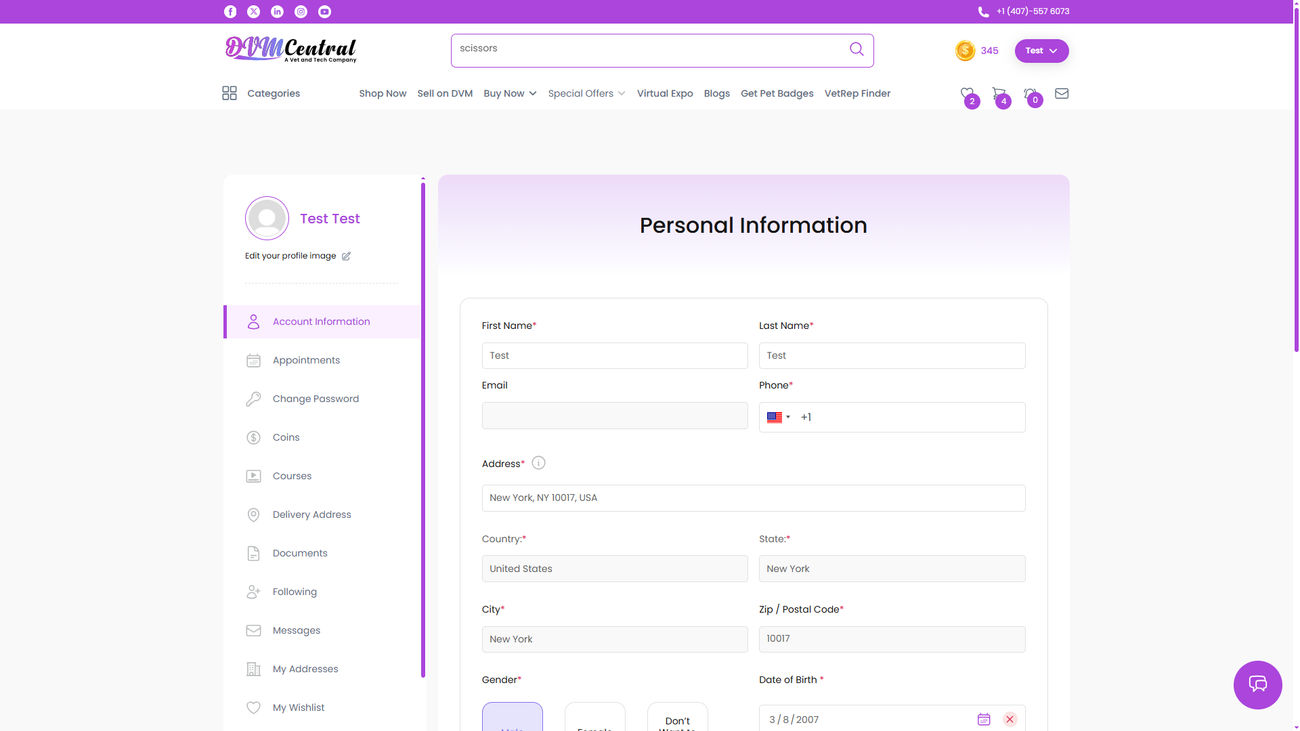Click the 345 coins balance
1300x731 pixels.
point(989,51)
